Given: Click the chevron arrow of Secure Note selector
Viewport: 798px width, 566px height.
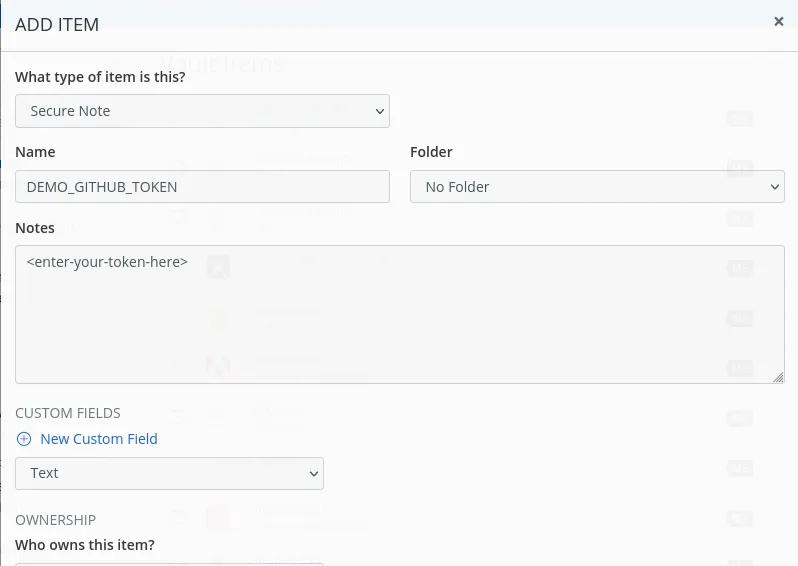Looking at the screenshot, I should pyautogui.click(x=380, y=111).
